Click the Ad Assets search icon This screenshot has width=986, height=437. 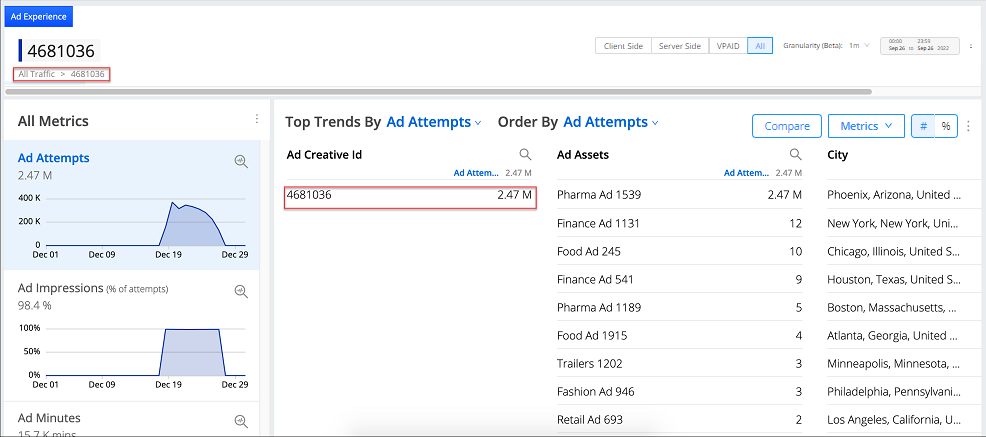click(x=795, y=155)
